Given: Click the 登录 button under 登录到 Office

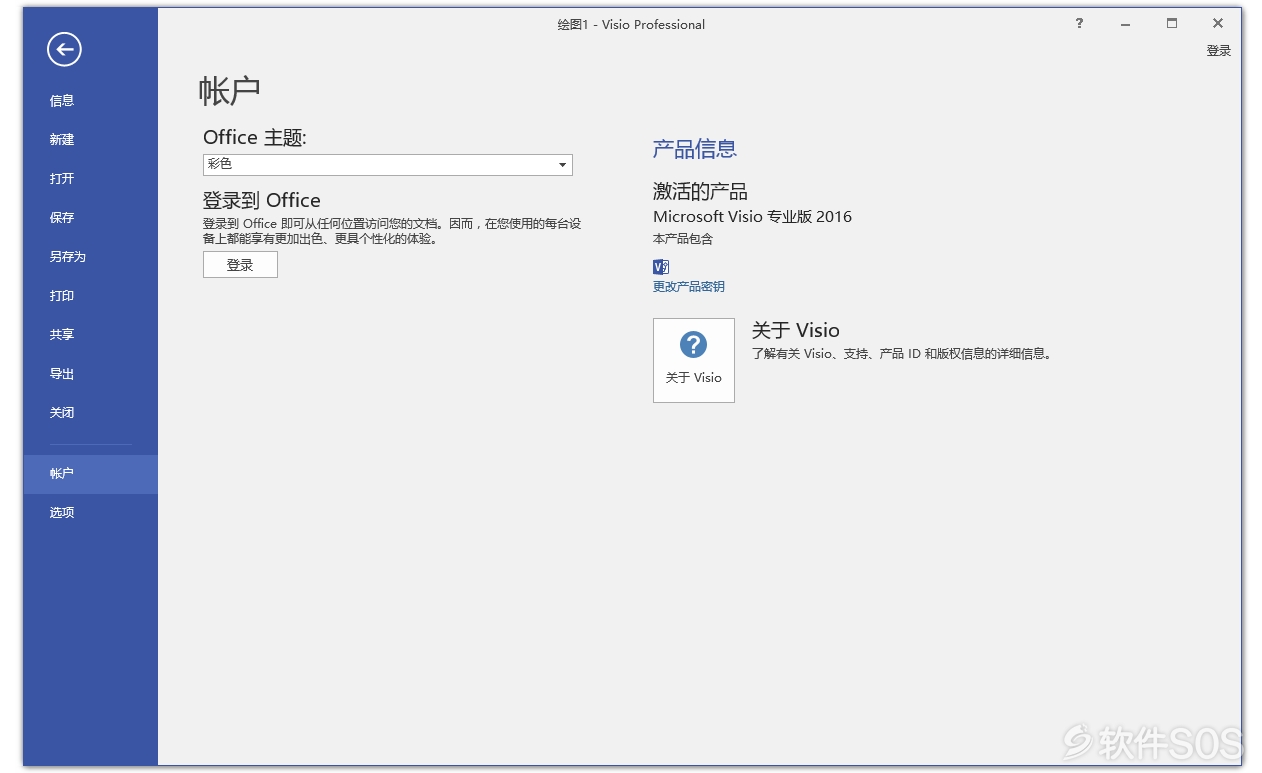Looking at the screenshot, I should (240, 265).
